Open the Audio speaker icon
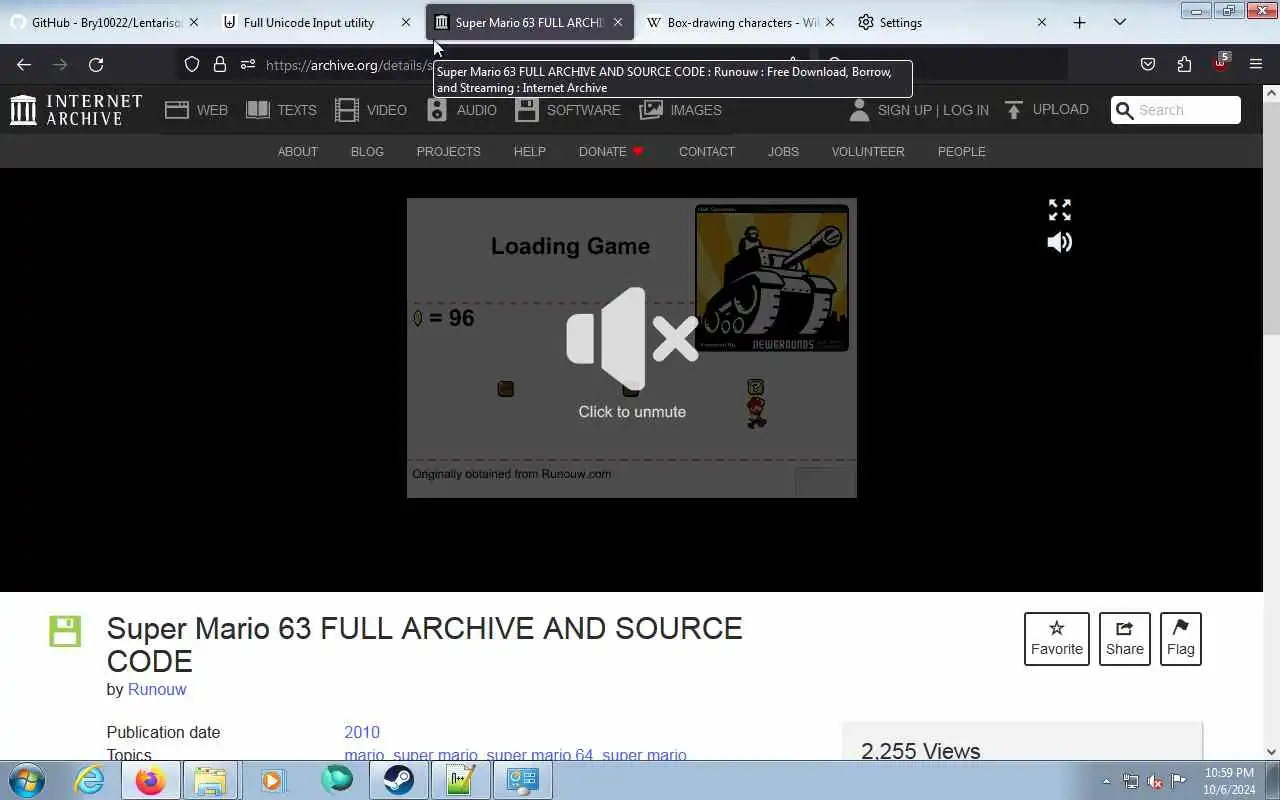This screenshot has height=800, width=1280. pos(437,110)
